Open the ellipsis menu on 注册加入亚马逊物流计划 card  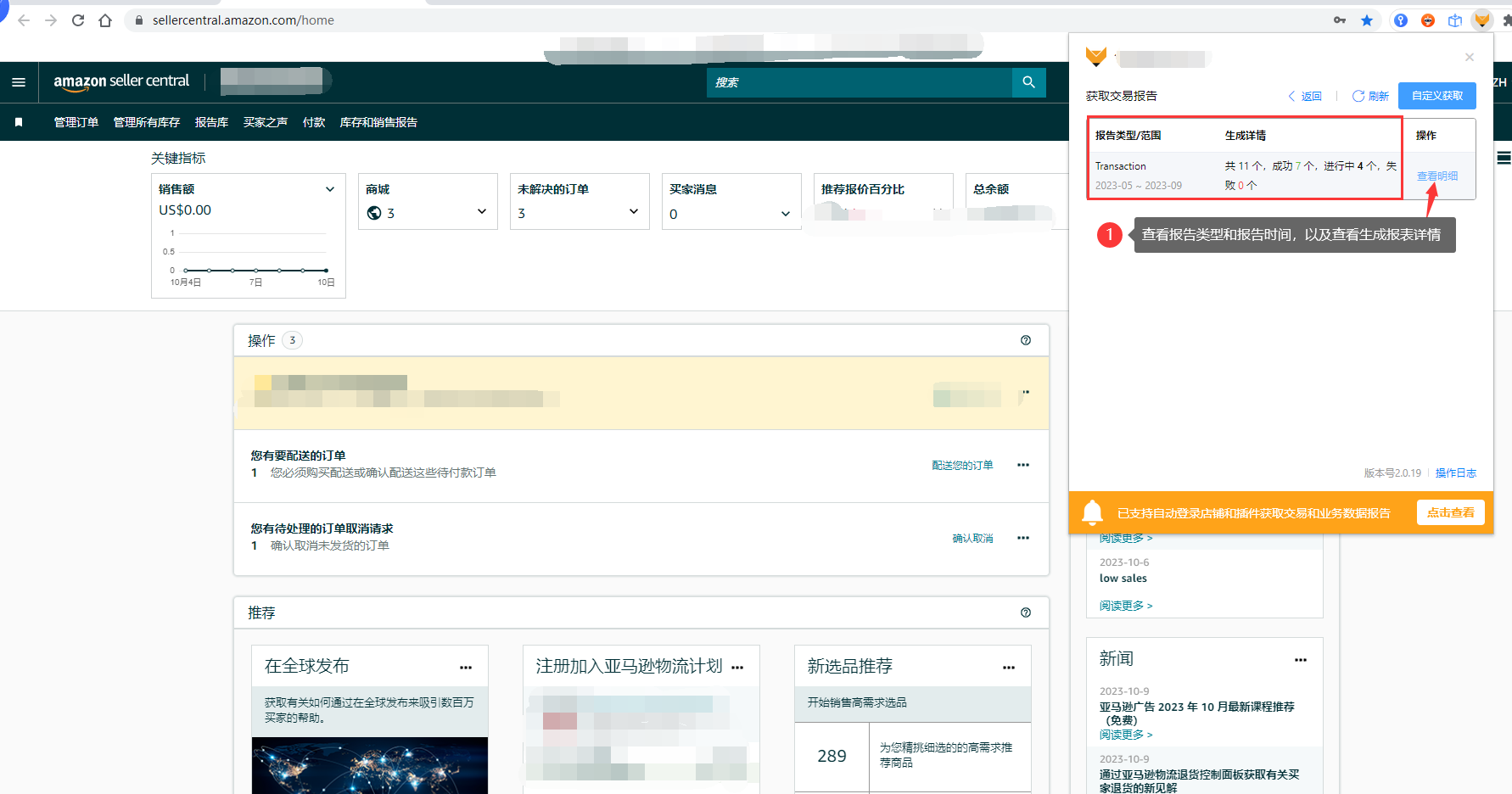[737, 668]
